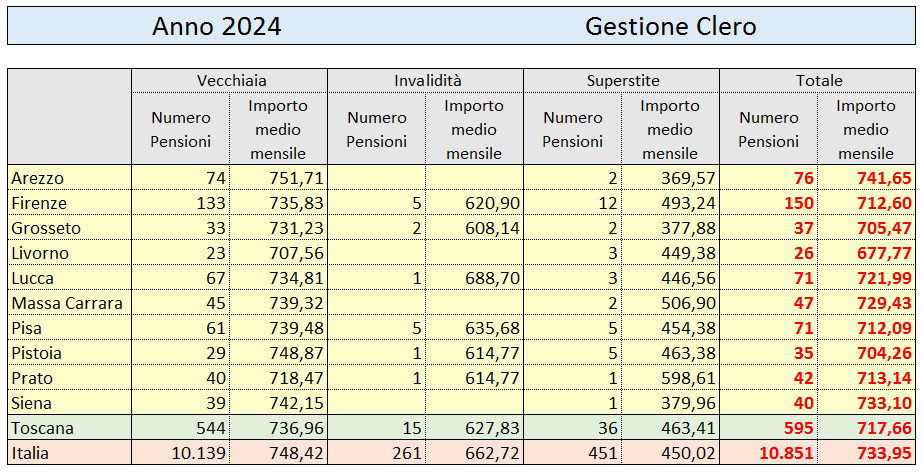Screen dimensions: 923x472
Task: Select the Italia summary row label
Action: [30, 454]
